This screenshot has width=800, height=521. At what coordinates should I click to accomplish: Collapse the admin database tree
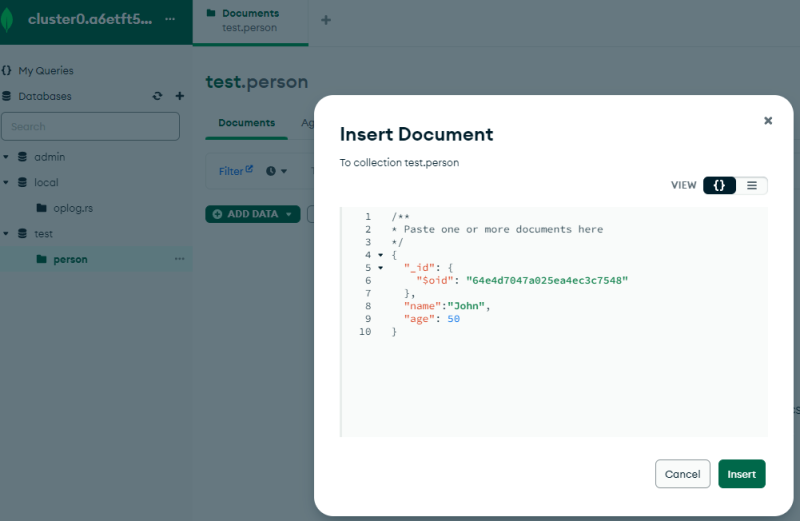pyautogui.click(x=6, y=157)
